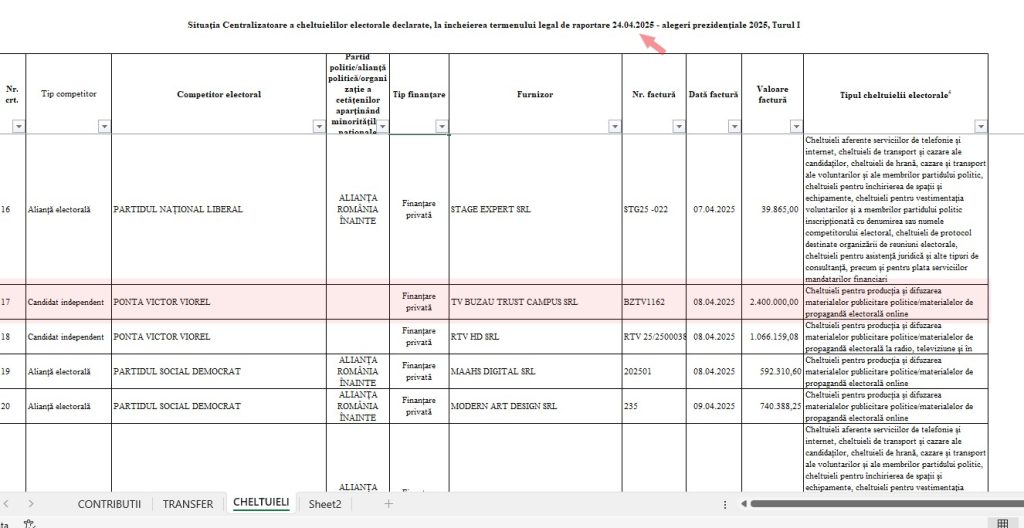Open the Furnizor filter dropdown
The image size is (1024, 528).
pyautogui.click(x=615, y=126)
